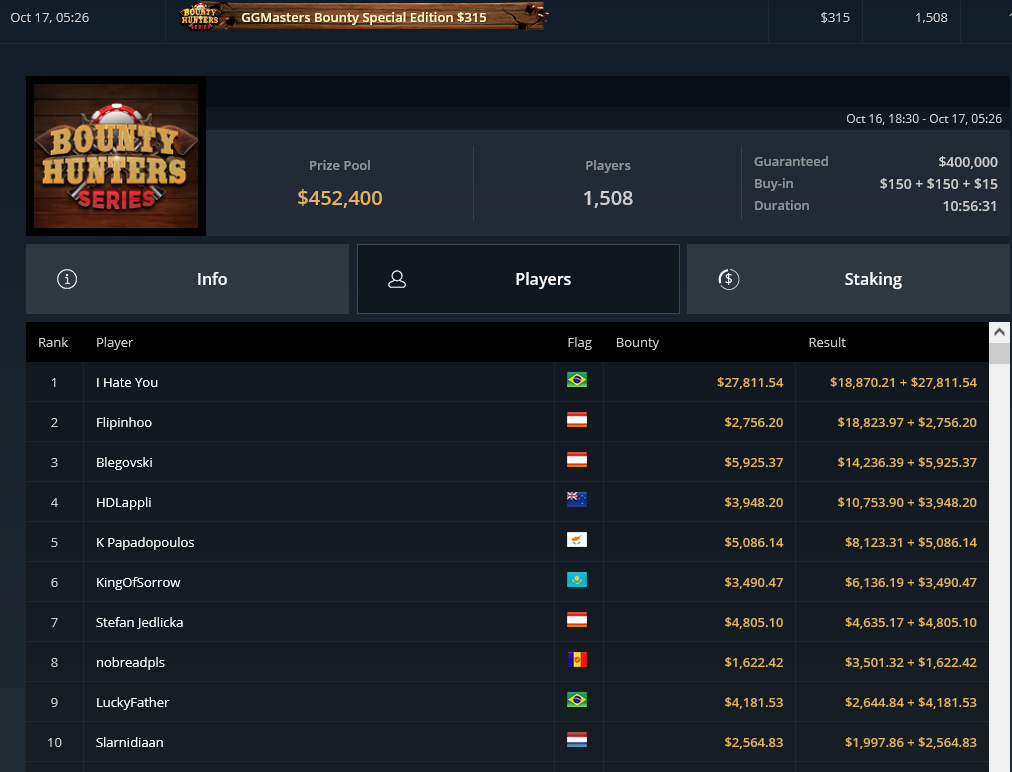Click Austria flag for Blegovski
The height and width of the screenshot is (772, 1012).
click(x=576, y=460)
